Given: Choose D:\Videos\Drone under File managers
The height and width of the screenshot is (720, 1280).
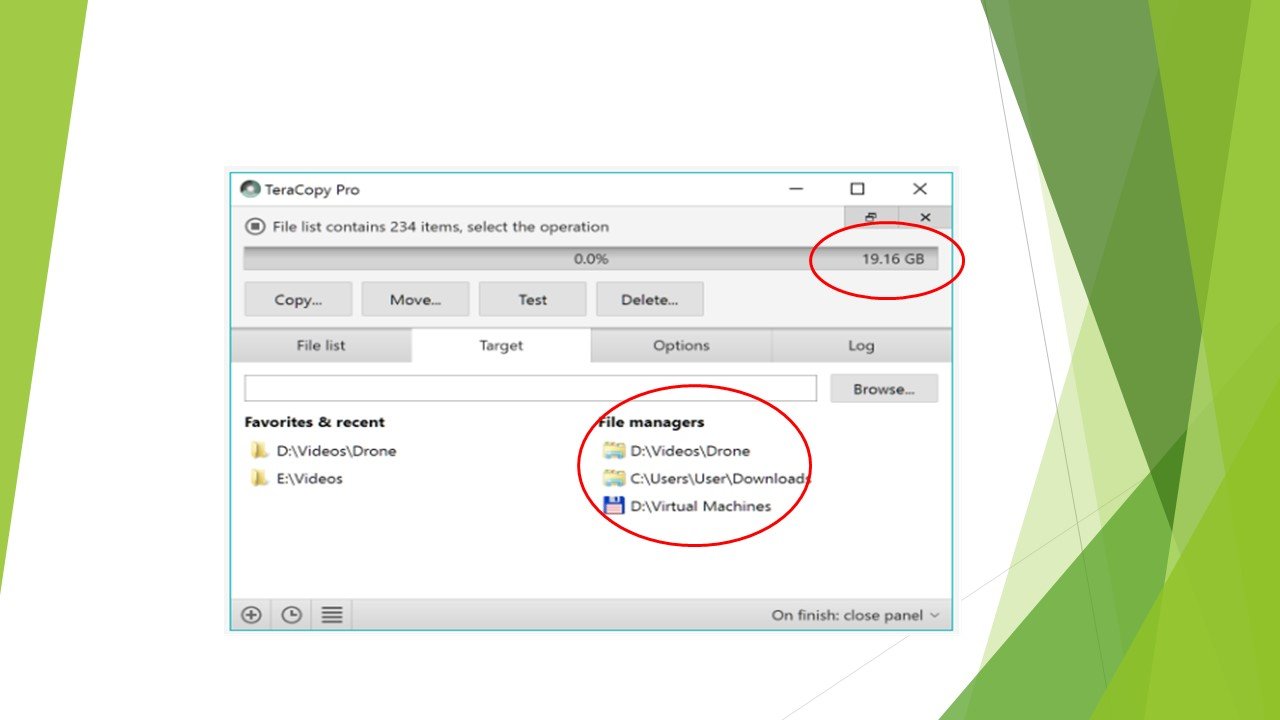Looking at the screenshot, I should click(x=690, y=451).
